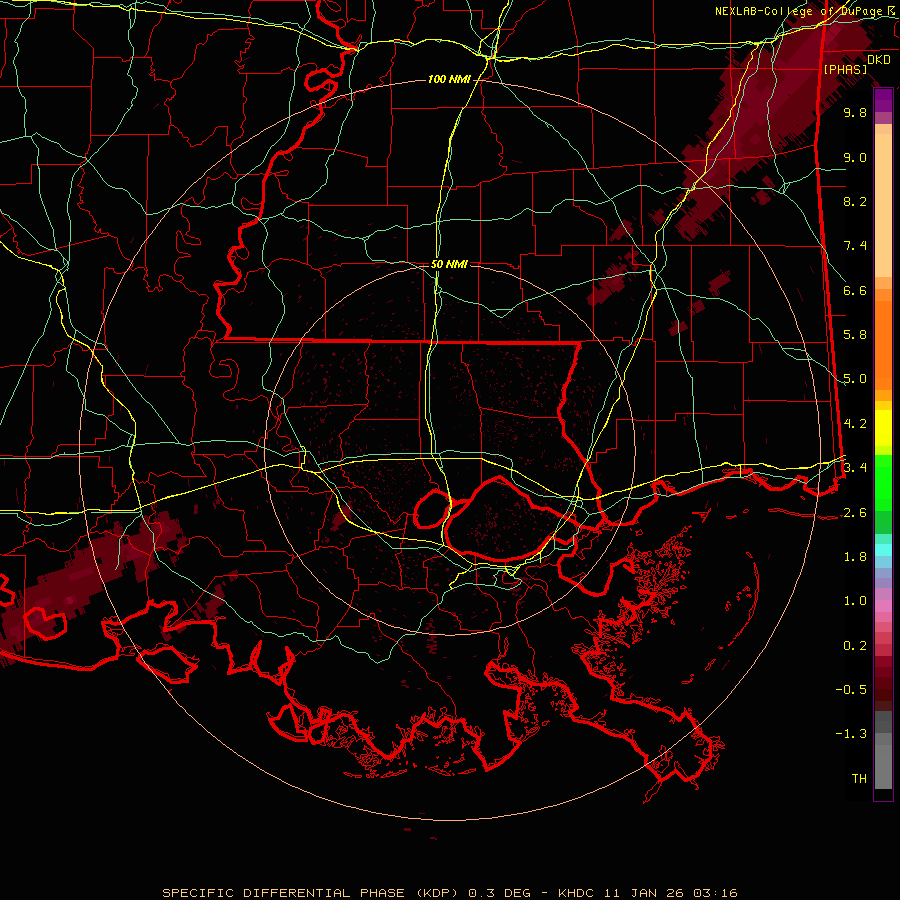900x900 pixels.
Task: Click the 3.4 value on the color scale
Action: [855, 468]
